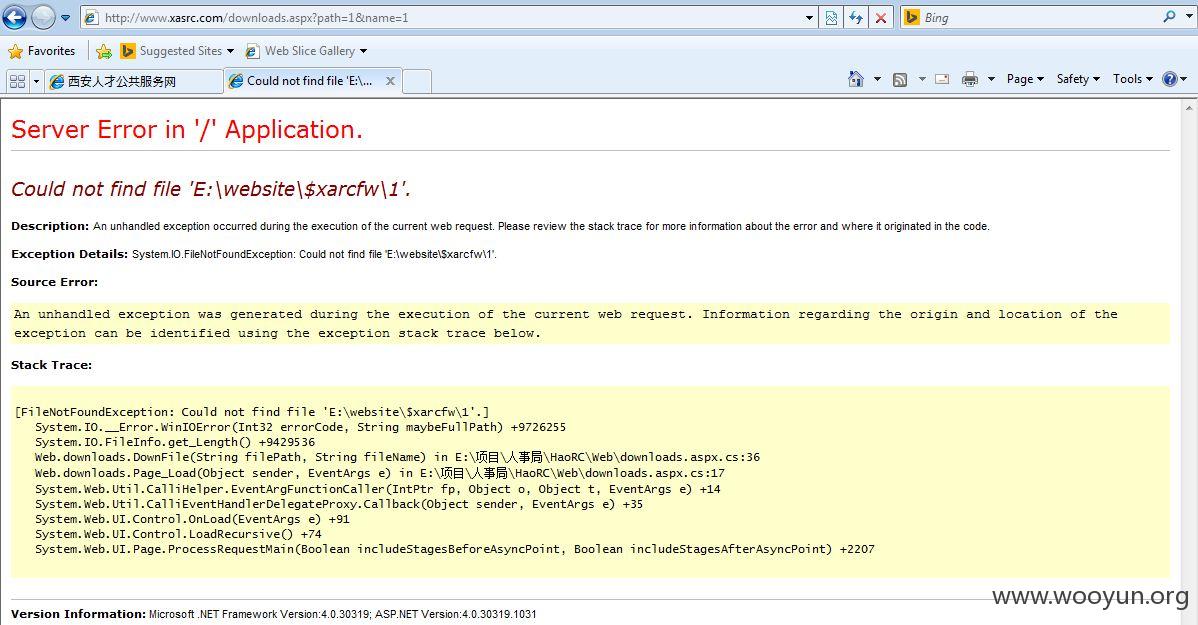
Task: Open Suggested Sites dropdown
Action: click(176, 51)
